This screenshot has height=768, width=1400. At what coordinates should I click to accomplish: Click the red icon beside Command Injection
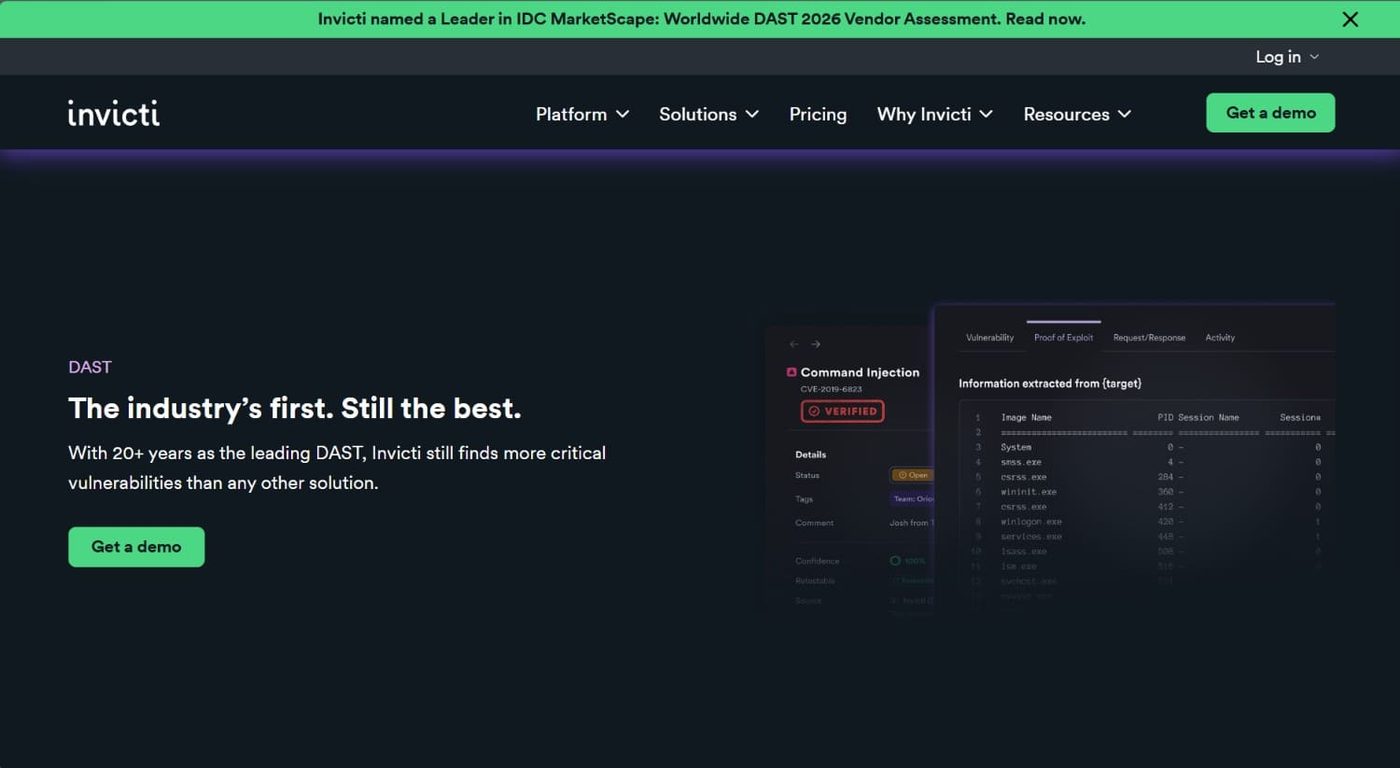[x=792, y=372]
